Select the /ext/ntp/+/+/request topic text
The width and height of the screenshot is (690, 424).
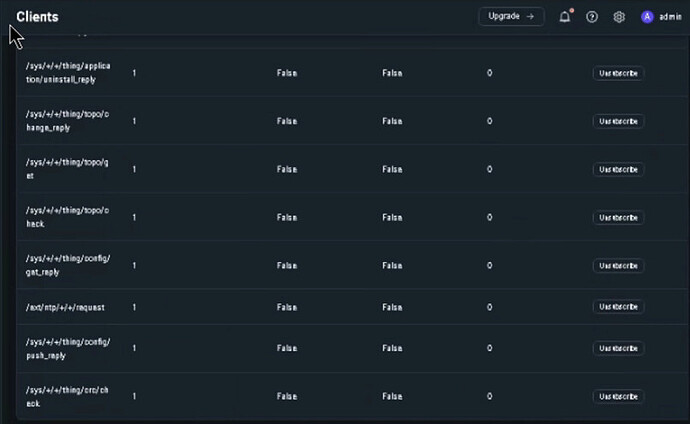point(65,307)
